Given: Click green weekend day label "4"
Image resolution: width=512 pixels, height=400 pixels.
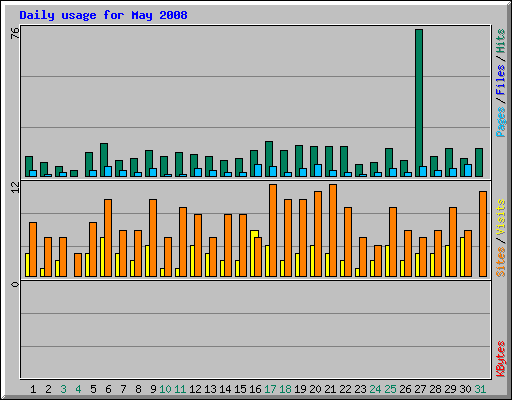Looking at the screenshot, I should point(78,389).
